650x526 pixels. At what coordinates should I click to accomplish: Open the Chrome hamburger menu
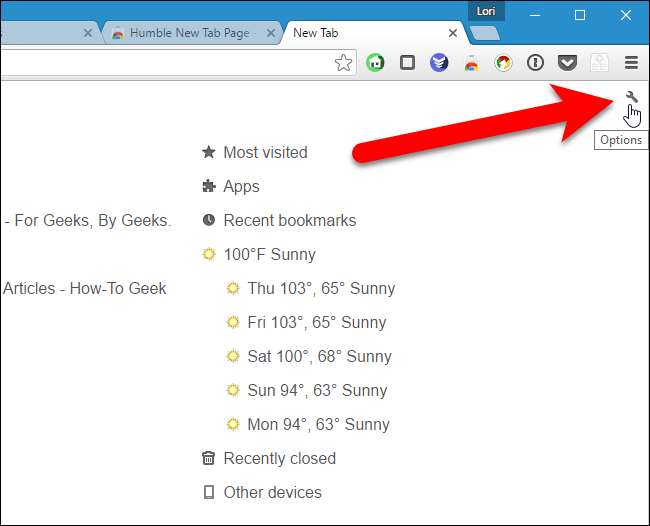pos(631,62)
